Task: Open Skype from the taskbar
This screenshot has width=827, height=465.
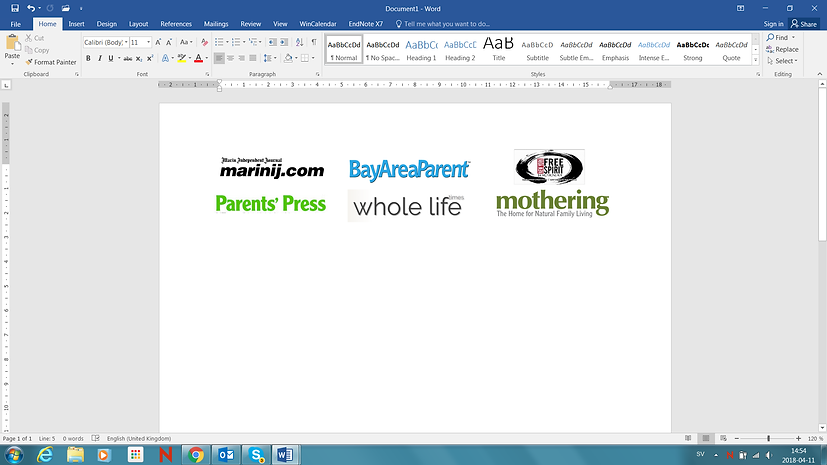Action: point(256,454)
